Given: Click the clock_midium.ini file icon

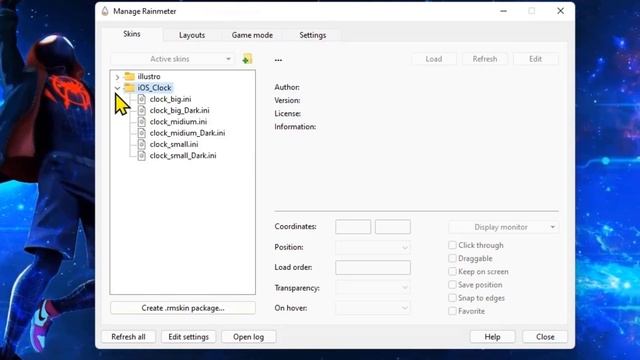Looking at the screenshot, I should click(x=142, y=122).
